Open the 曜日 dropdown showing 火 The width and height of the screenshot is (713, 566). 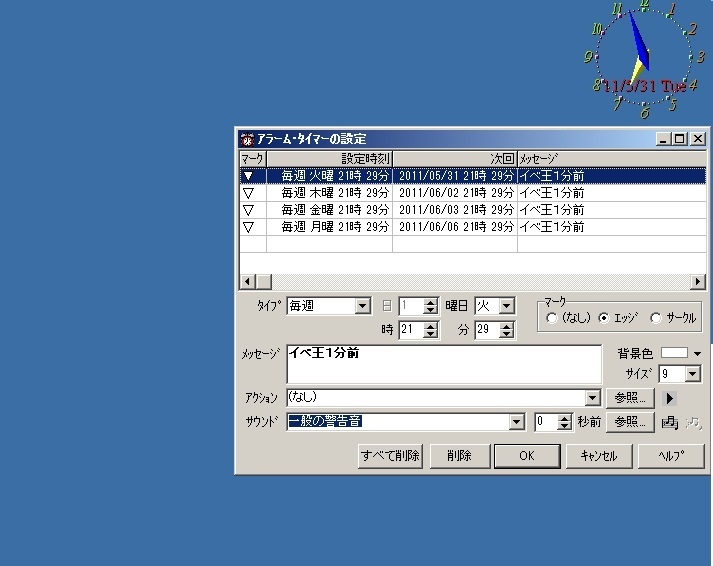pos(506,306)
